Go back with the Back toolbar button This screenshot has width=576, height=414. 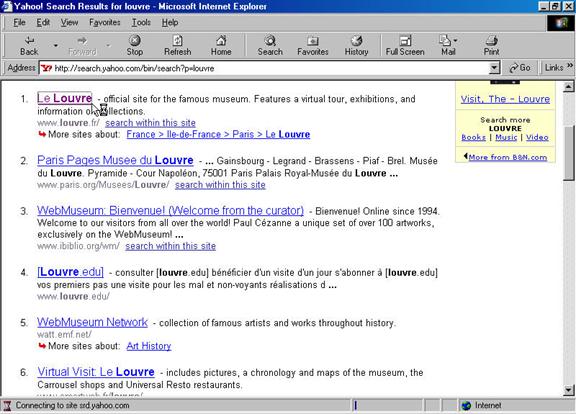29,46
